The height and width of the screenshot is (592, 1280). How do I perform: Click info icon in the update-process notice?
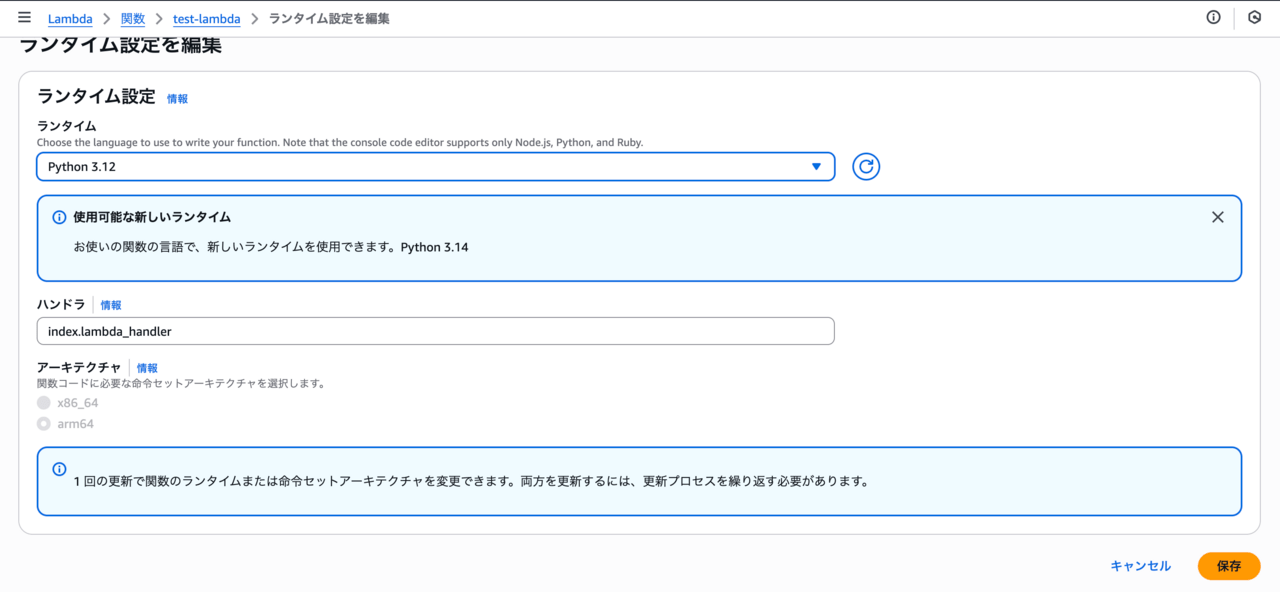tap(59, 469)
